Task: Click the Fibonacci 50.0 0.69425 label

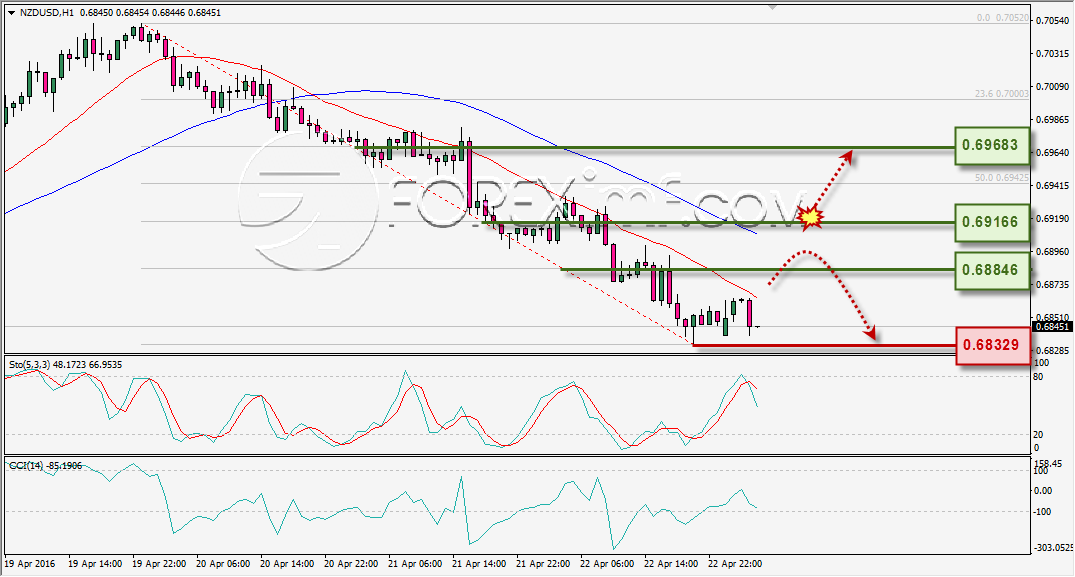Action: pyautogui.click(x=1002, y=177)
